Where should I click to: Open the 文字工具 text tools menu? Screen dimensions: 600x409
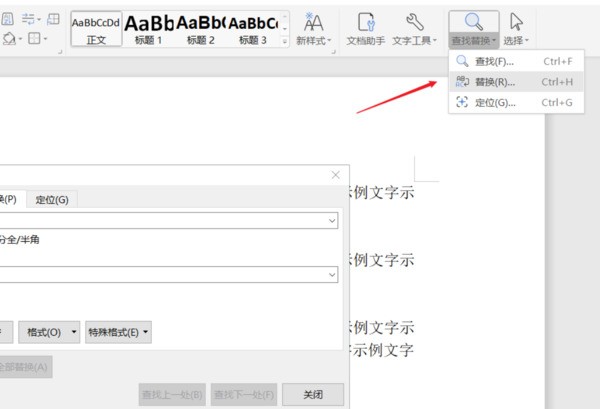[414, 29]
